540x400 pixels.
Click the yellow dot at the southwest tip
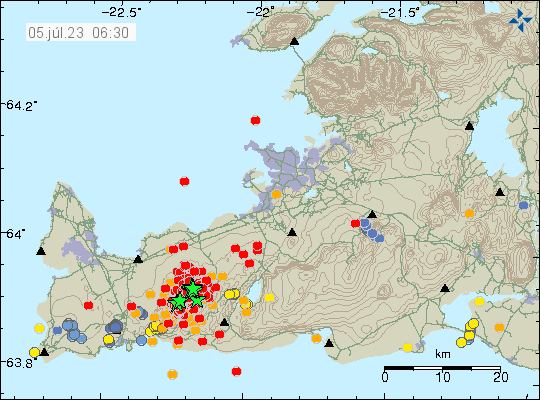34,352
